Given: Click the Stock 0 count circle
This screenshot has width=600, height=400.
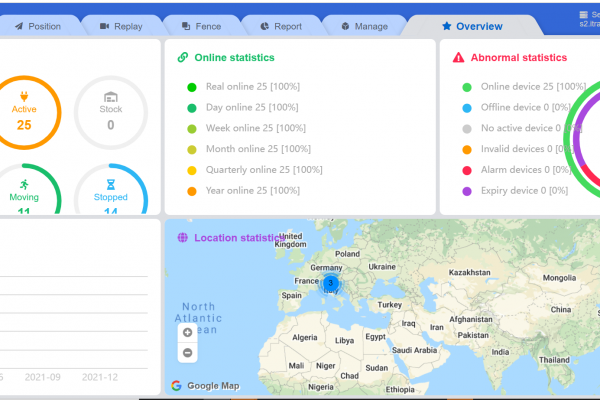Looking at the screenshot, I should tap(111, 112).
